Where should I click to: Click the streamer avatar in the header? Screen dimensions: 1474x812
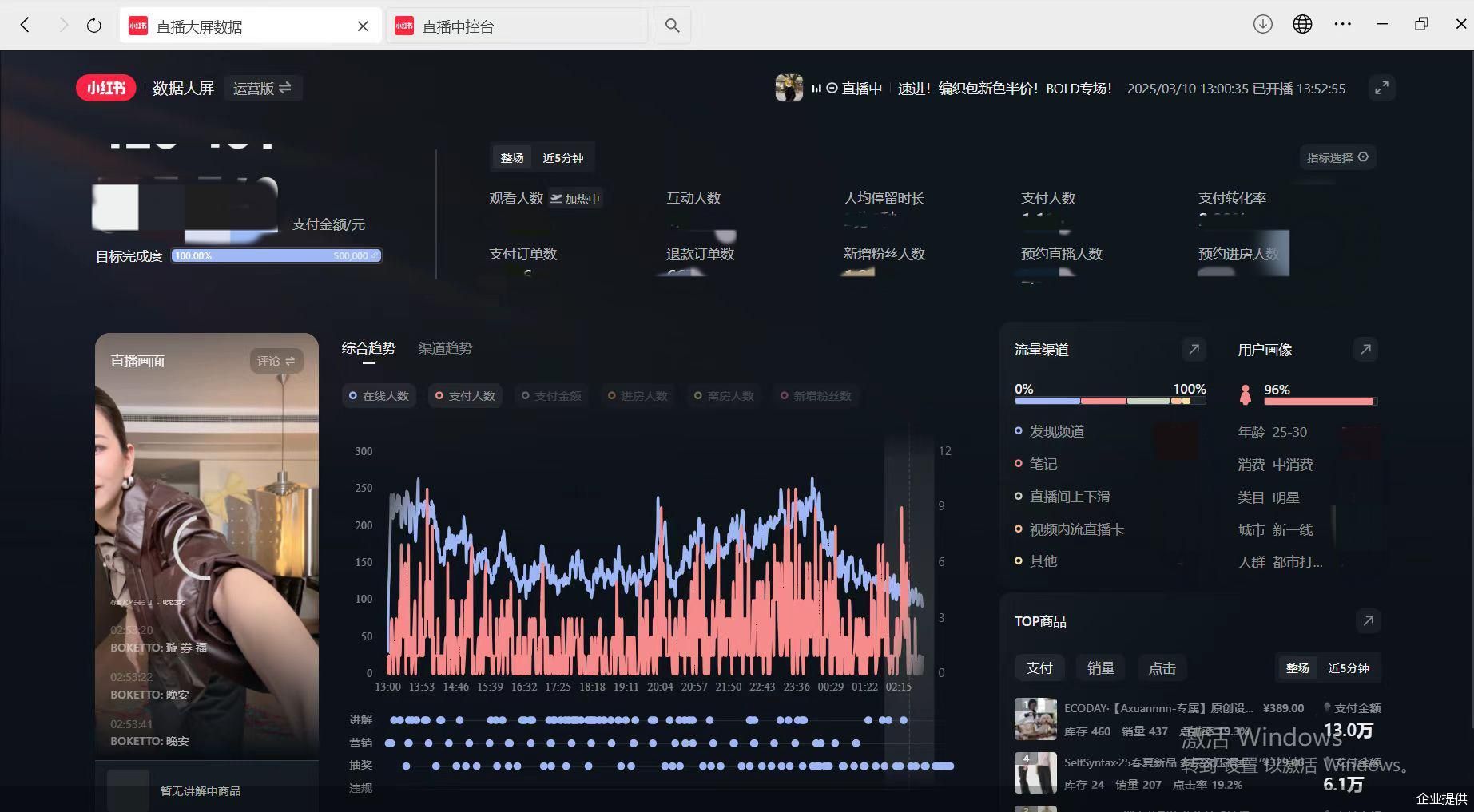pyautogui.click(x=789, y=88)
